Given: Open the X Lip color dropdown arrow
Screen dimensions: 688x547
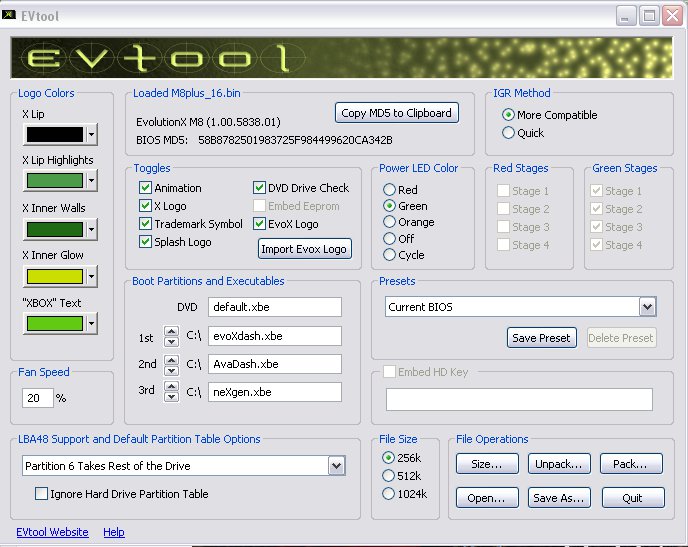Looking at the screenshot, I should (x=91, y=134).
